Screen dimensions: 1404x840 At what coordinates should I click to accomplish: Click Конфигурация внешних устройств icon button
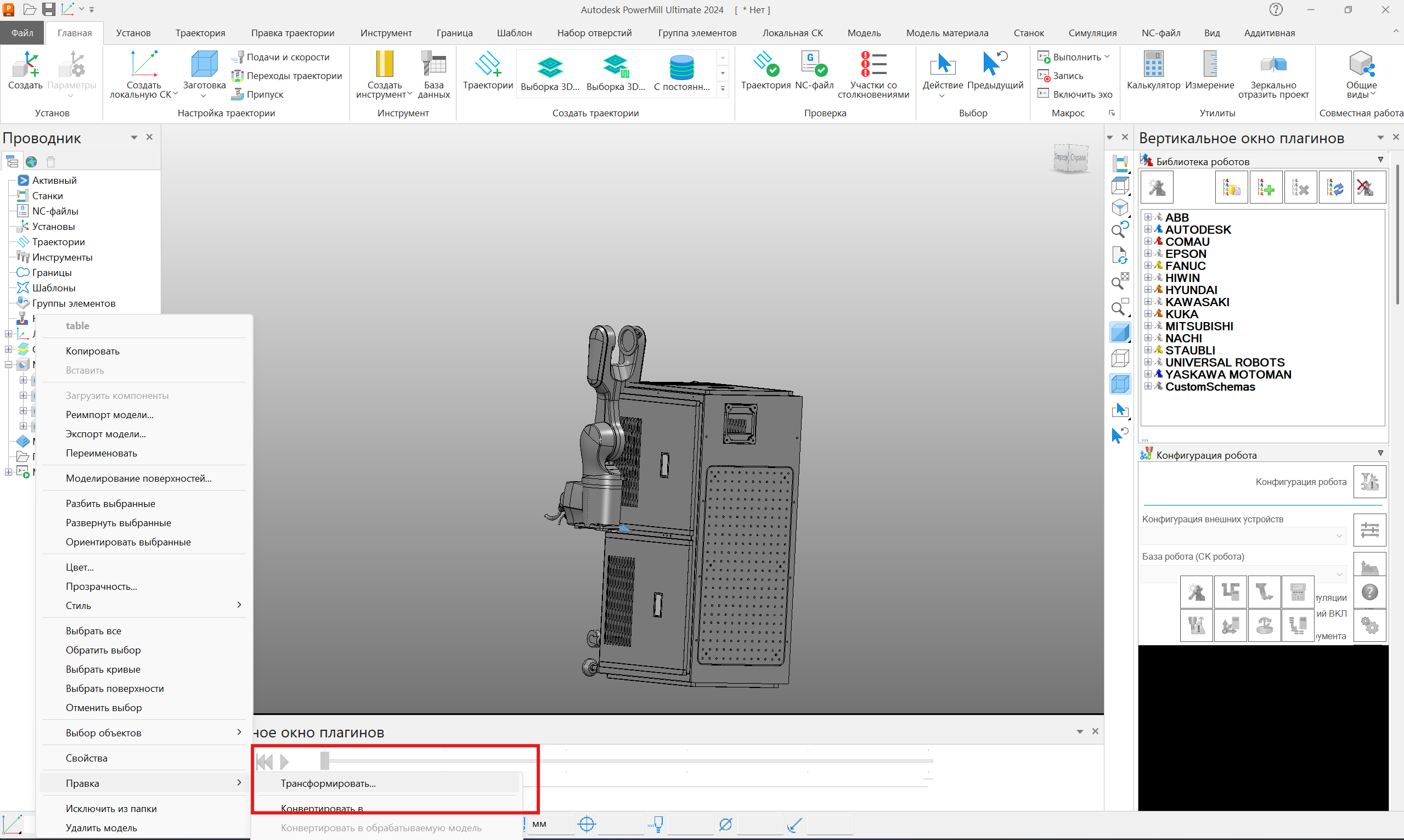tap(1369, 530)
